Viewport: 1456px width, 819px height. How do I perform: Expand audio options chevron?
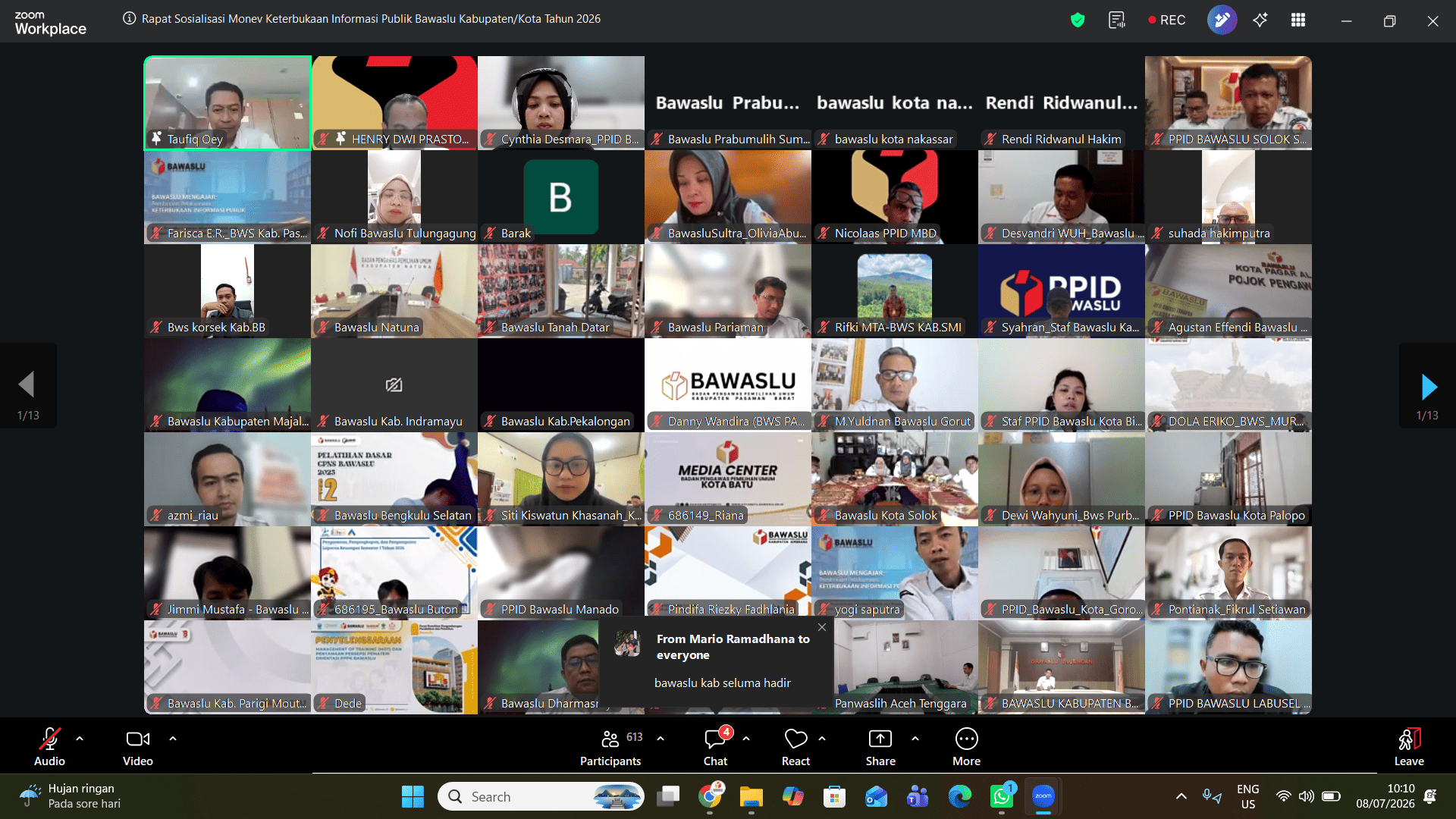[80, 738]
